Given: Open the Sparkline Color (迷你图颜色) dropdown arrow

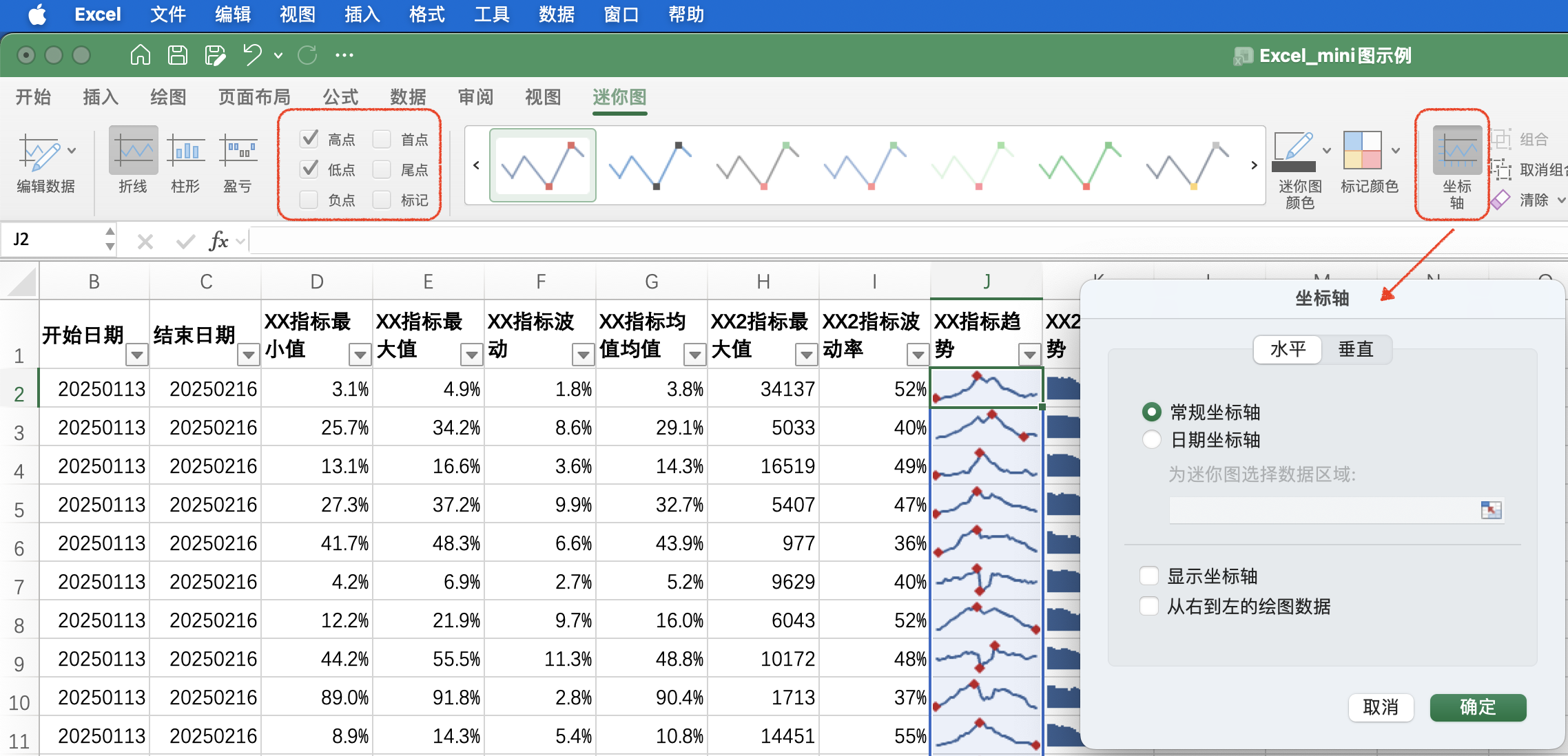Looking at the screenshot, I should pyautogui.click(x=1327, y=150).
